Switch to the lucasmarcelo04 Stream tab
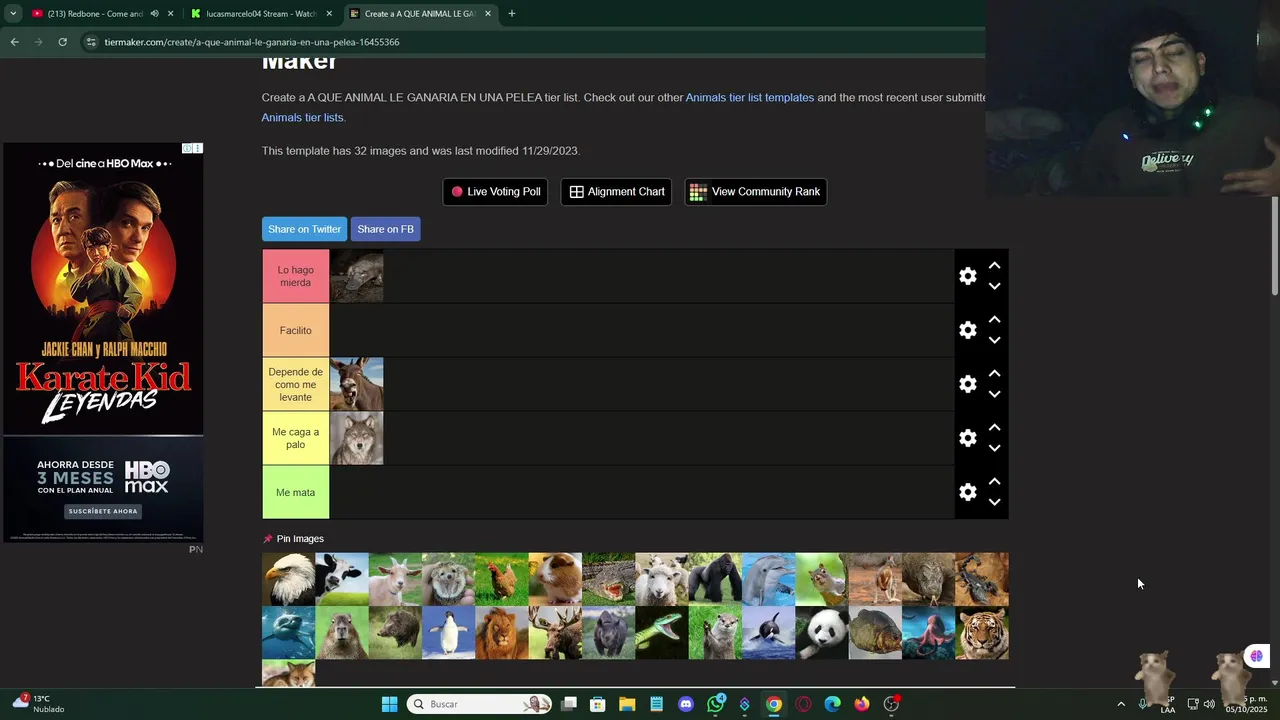This screenshot has width=1280, height=720. point(260,14)
